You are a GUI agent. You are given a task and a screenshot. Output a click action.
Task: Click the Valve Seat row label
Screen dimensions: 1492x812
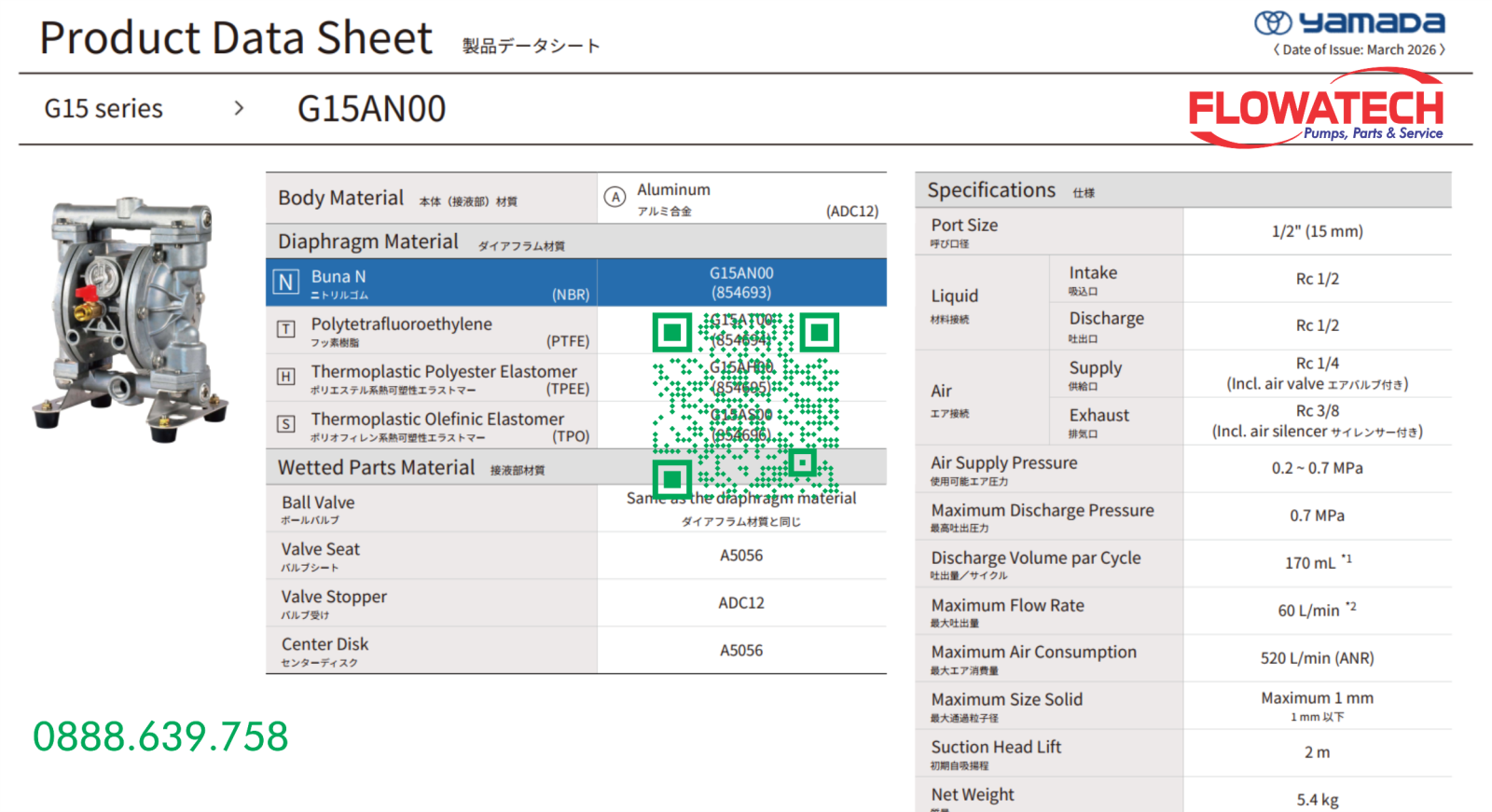click(x=321, y=550)
